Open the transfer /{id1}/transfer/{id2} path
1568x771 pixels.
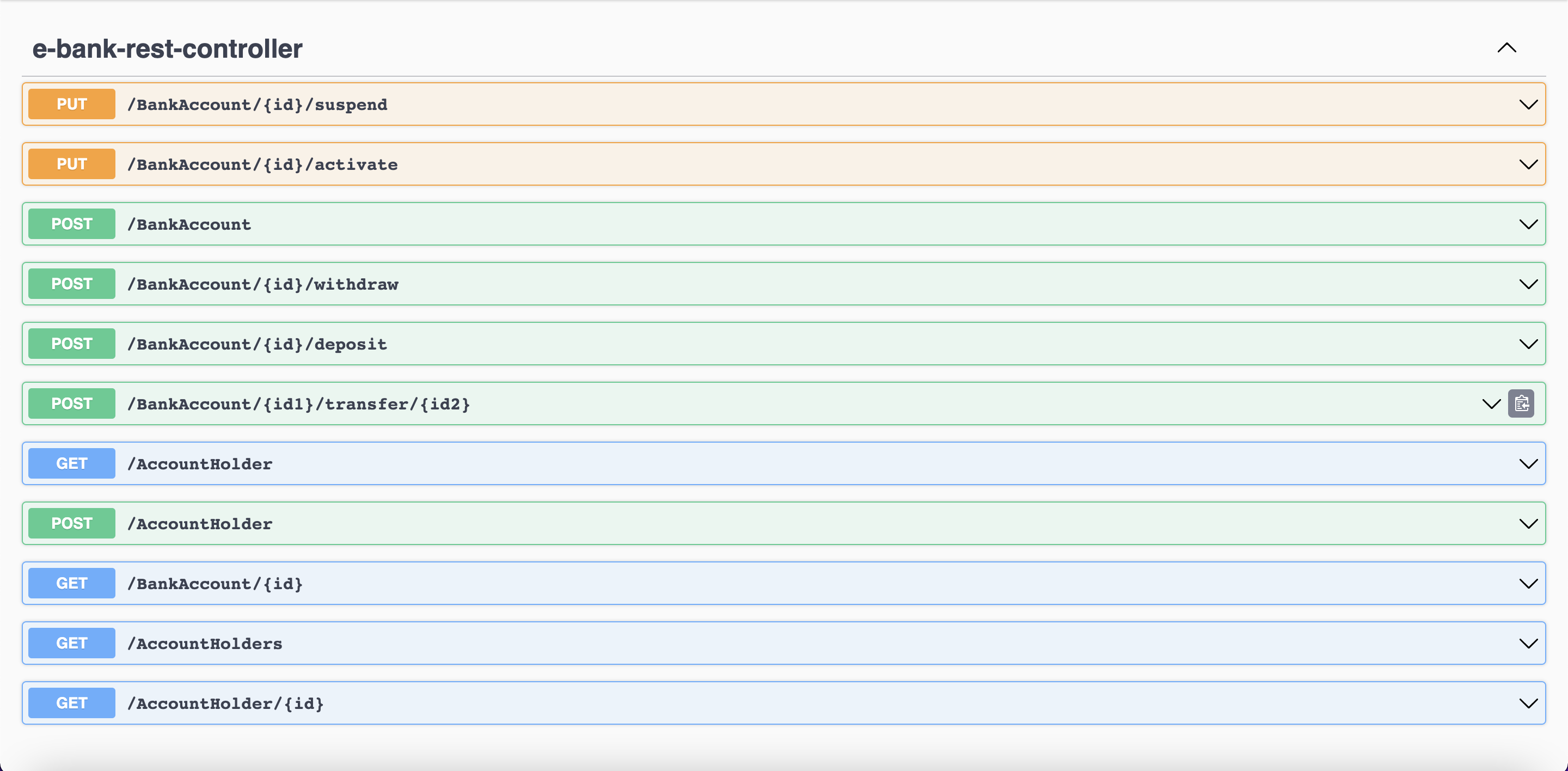pos(298,404)
